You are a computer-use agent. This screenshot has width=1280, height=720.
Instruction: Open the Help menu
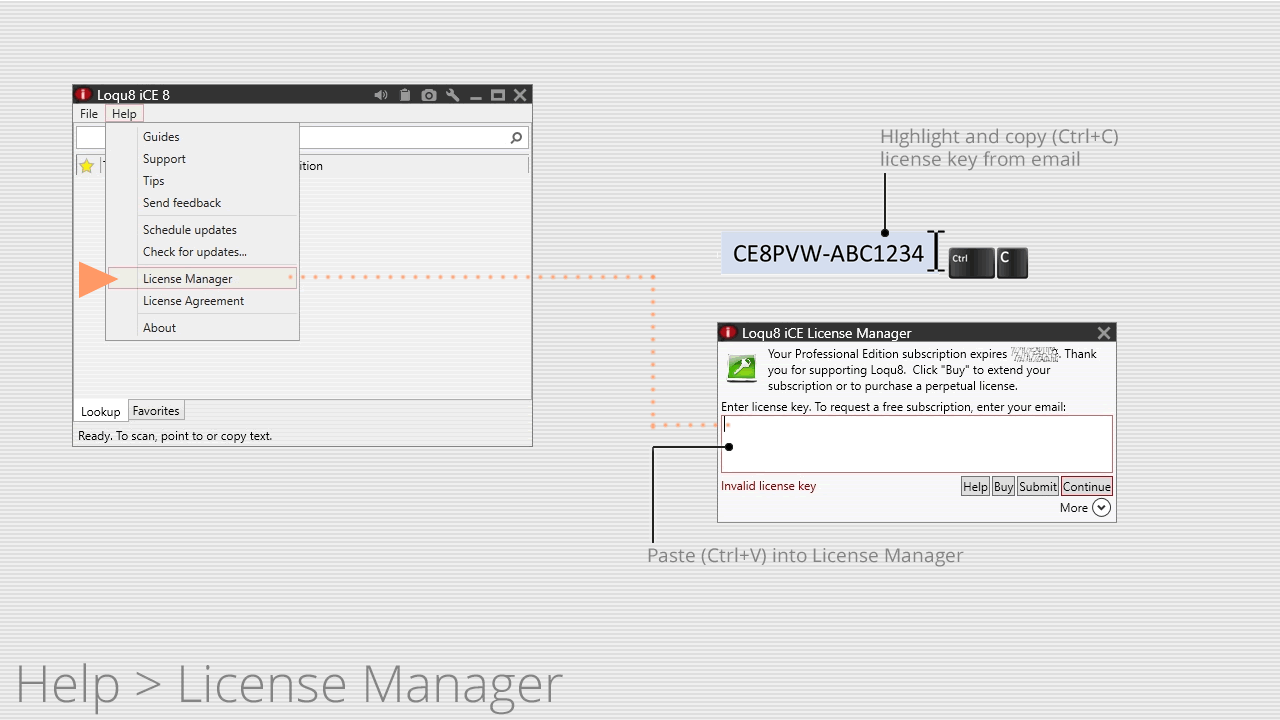coord(123,113)
